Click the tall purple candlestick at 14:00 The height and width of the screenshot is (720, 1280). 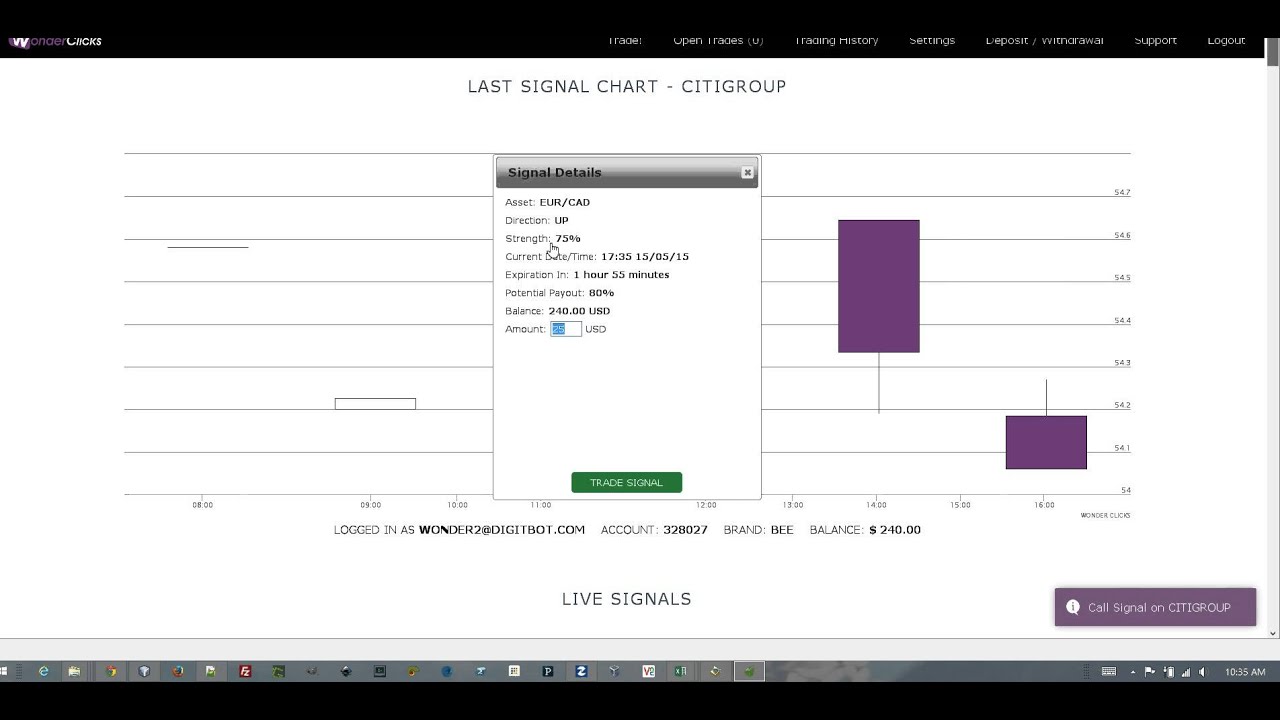click(x=879, y=286)
